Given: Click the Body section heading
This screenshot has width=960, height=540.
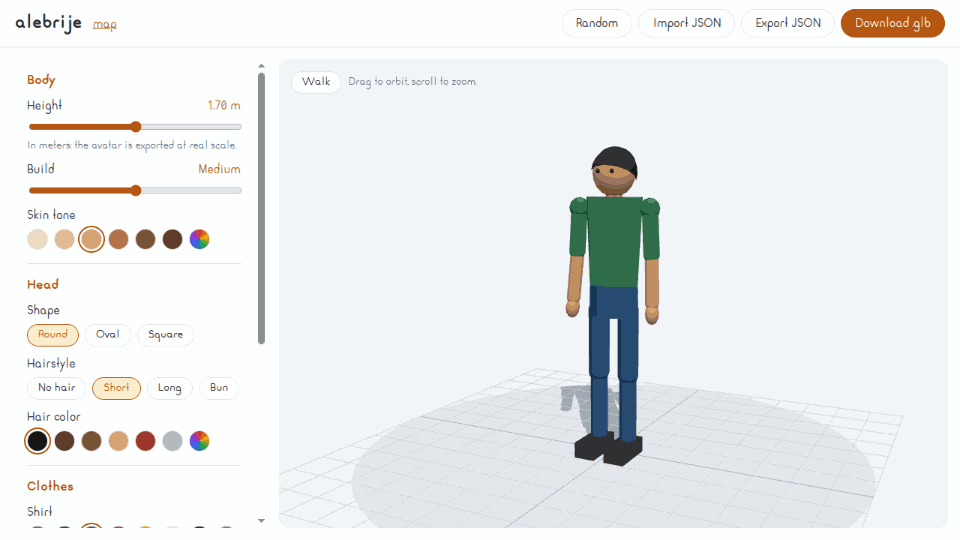Looking at the screenshot, I should 41,80.
